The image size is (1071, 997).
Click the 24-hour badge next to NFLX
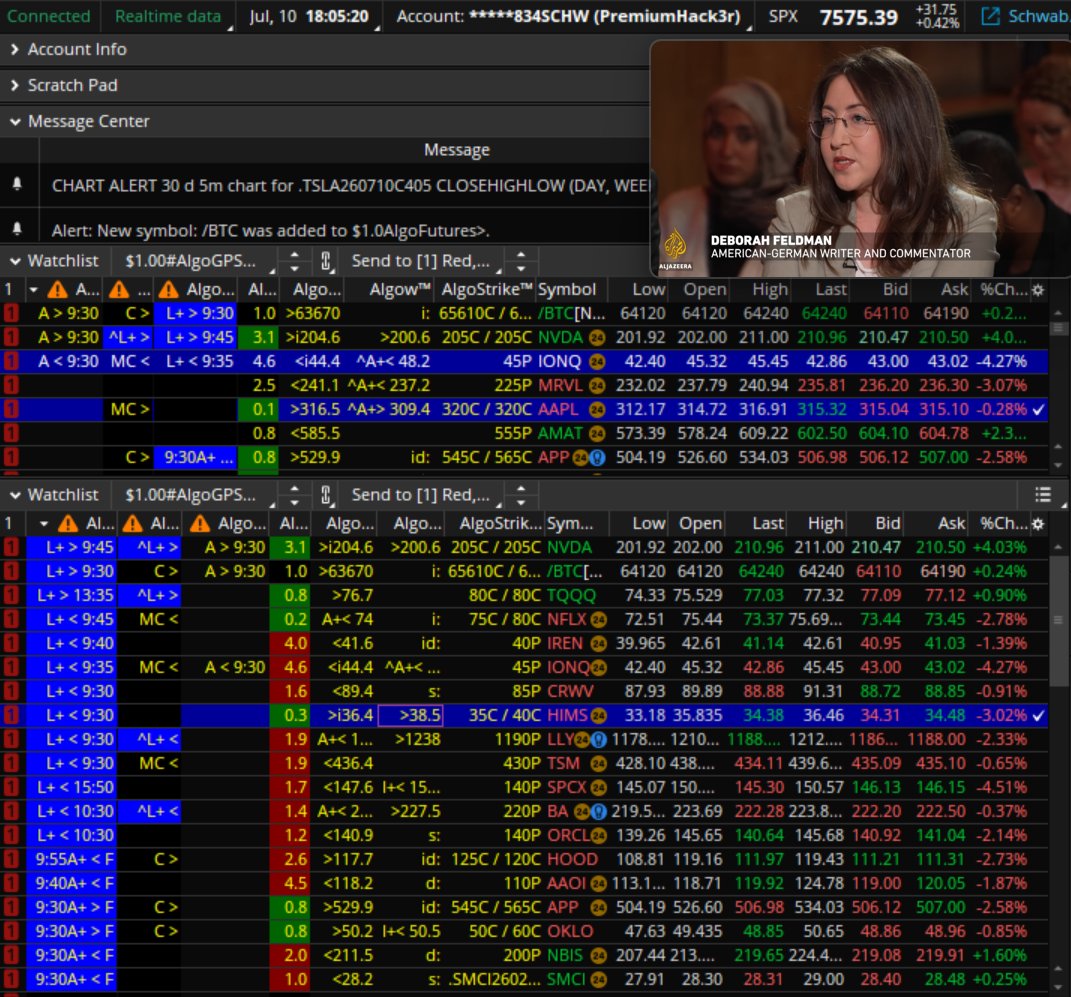point(598,620)
